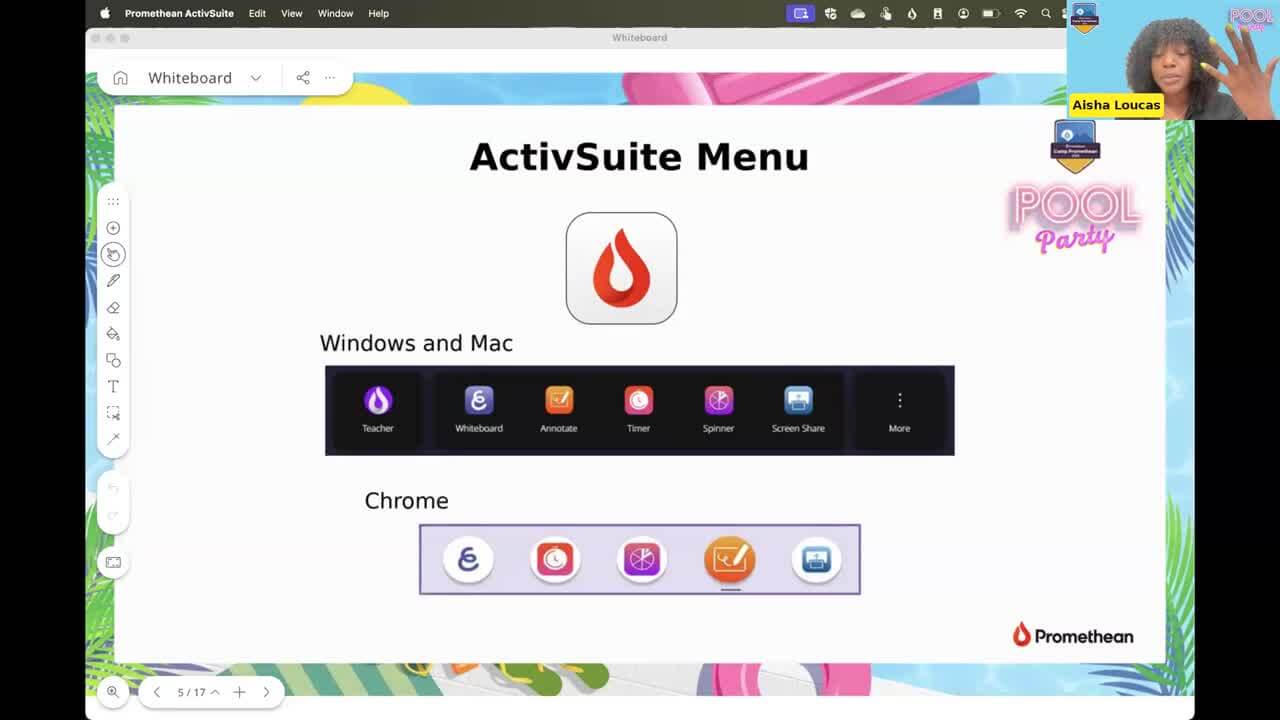
Task: Expand the page list chevron by 5 / 17
Action: [x=215, y=692]
